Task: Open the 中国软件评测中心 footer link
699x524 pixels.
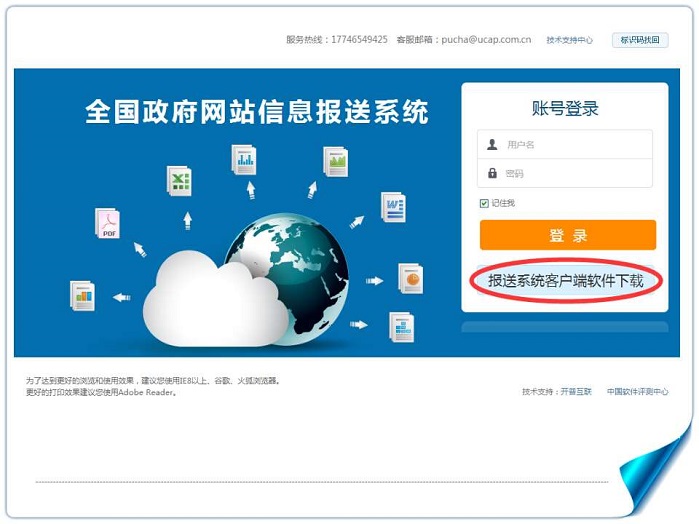Action: click(x=637, y=392)
